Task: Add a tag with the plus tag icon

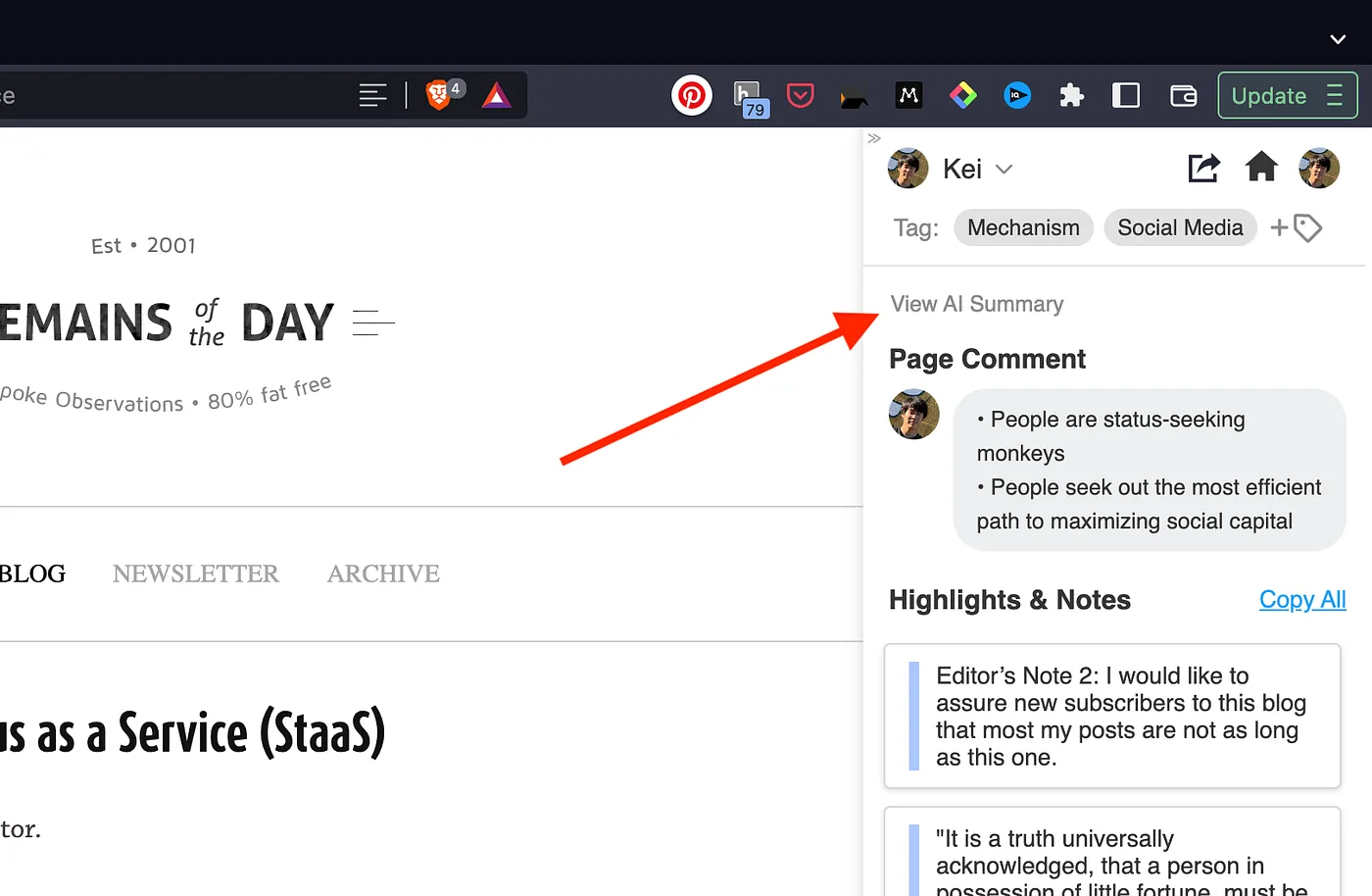Action: (1296, 227)
